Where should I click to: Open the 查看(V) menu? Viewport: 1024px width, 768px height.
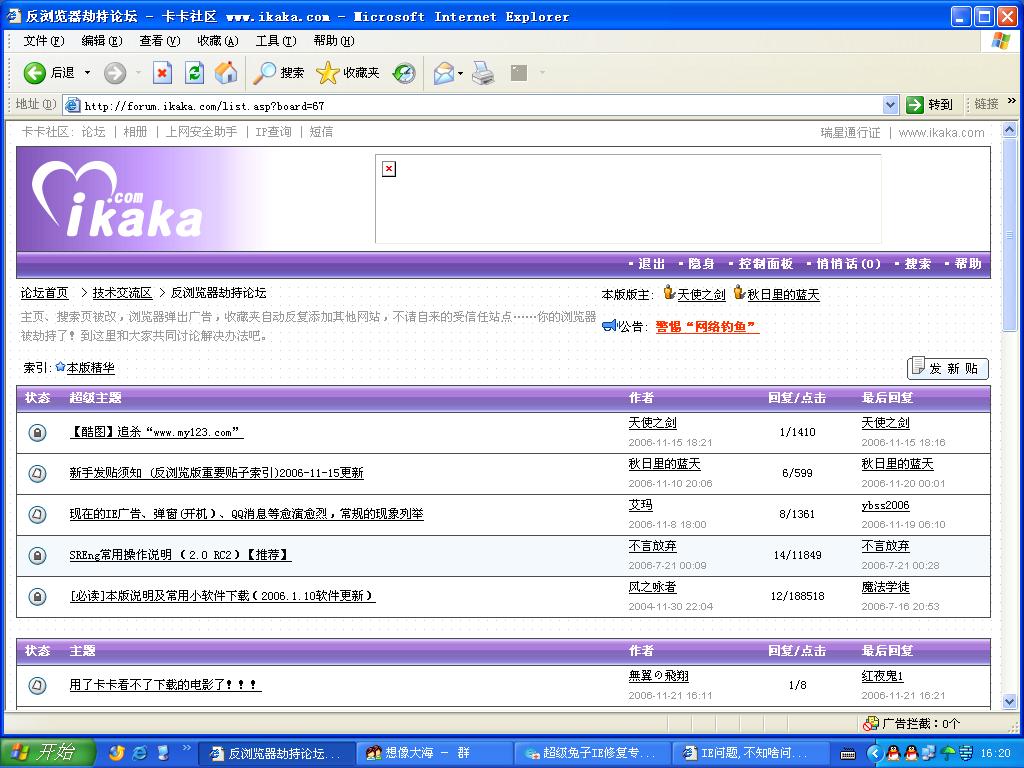click(x=160, y=40)
